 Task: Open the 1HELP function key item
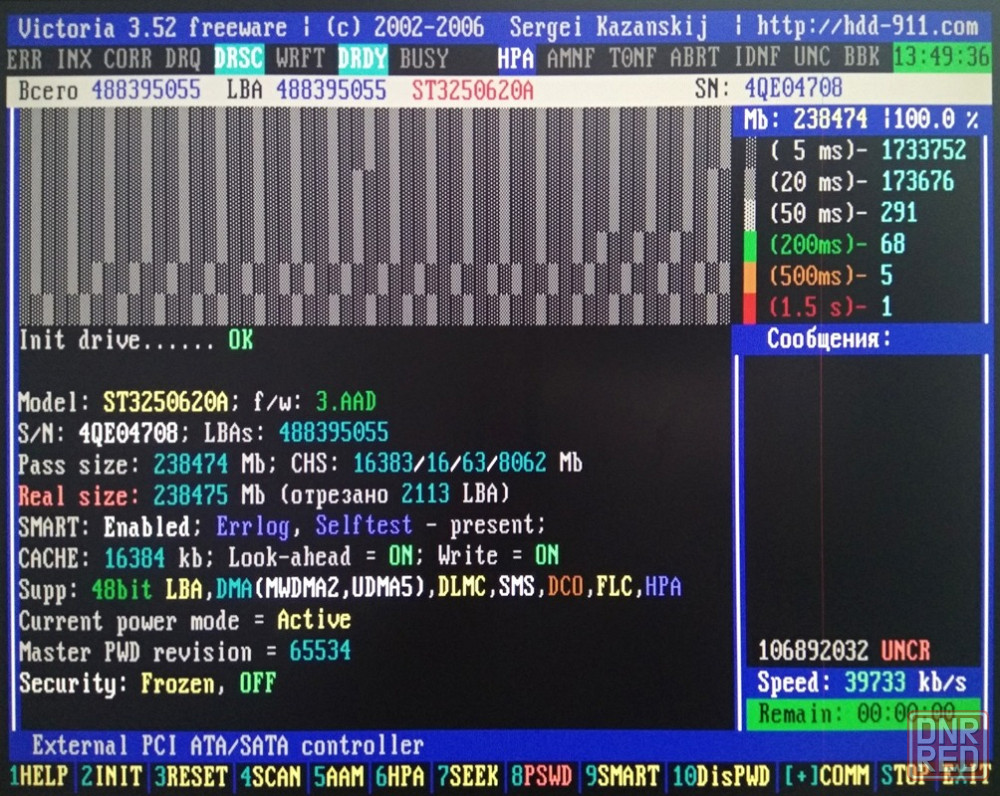pos(40,776)
